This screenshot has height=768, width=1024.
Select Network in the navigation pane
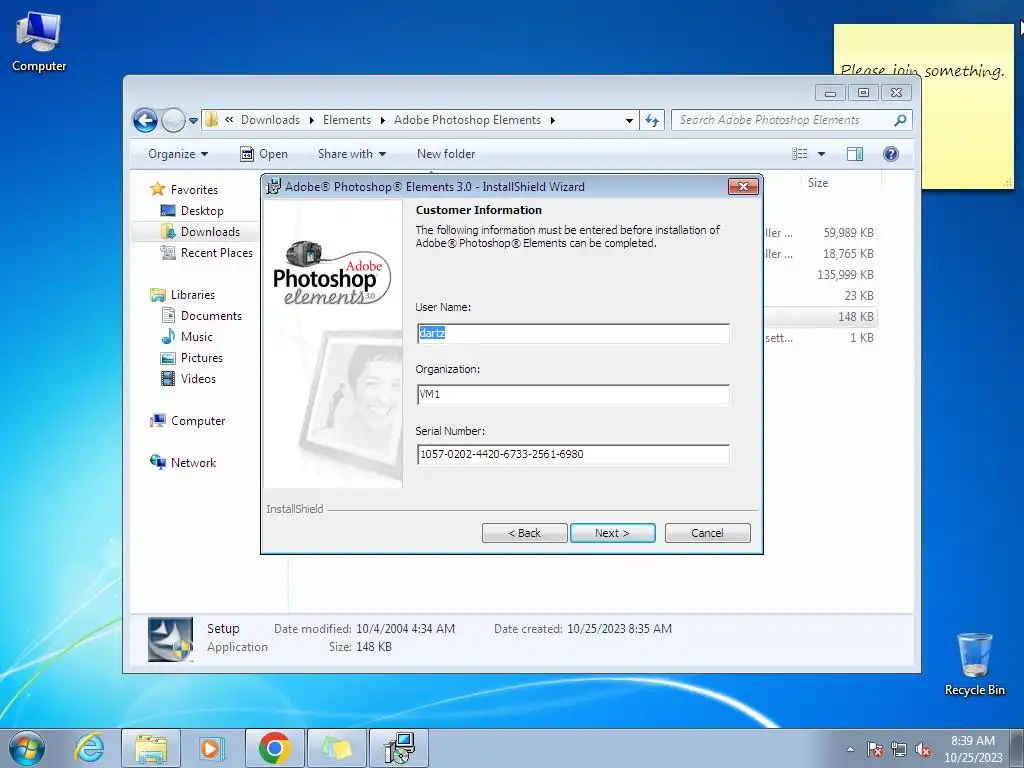point(193,463)
